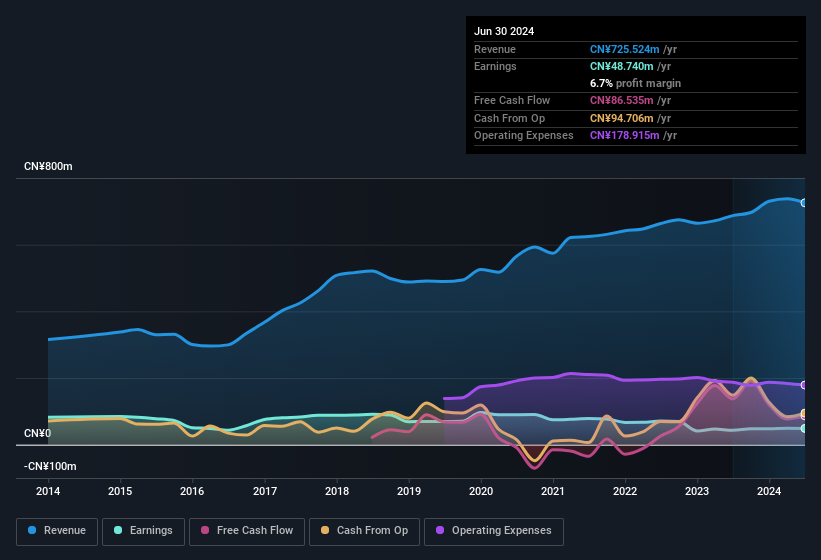Click the Free Cash Flow label in tooltip
The image size is (821, 560).
coord(512,100)
